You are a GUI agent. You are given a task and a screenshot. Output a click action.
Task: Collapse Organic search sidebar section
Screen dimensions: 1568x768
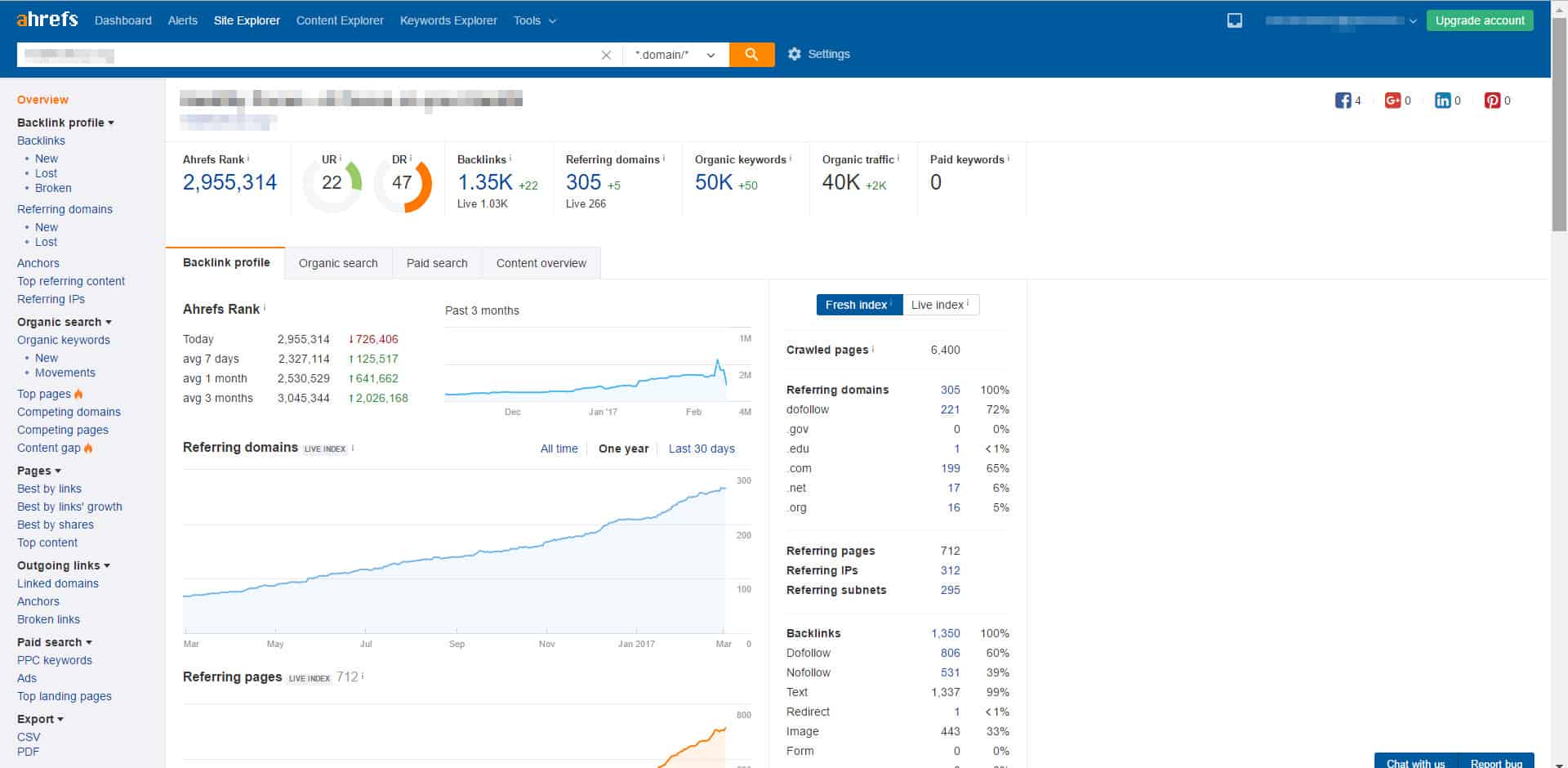65,322
